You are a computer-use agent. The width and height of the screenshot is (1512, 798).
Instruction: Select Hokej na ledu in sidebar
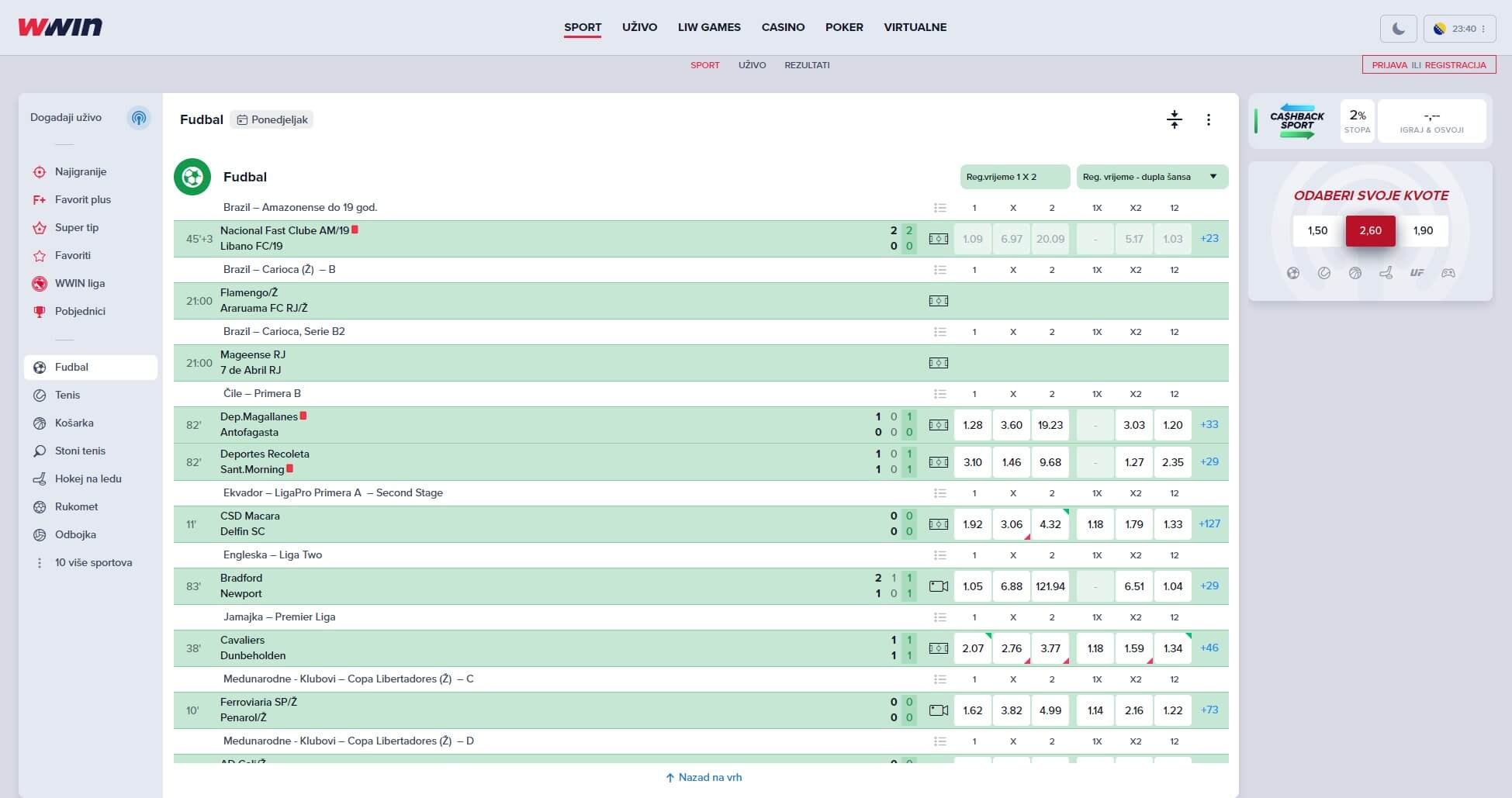pyautogui.click(x=91, y=478)
